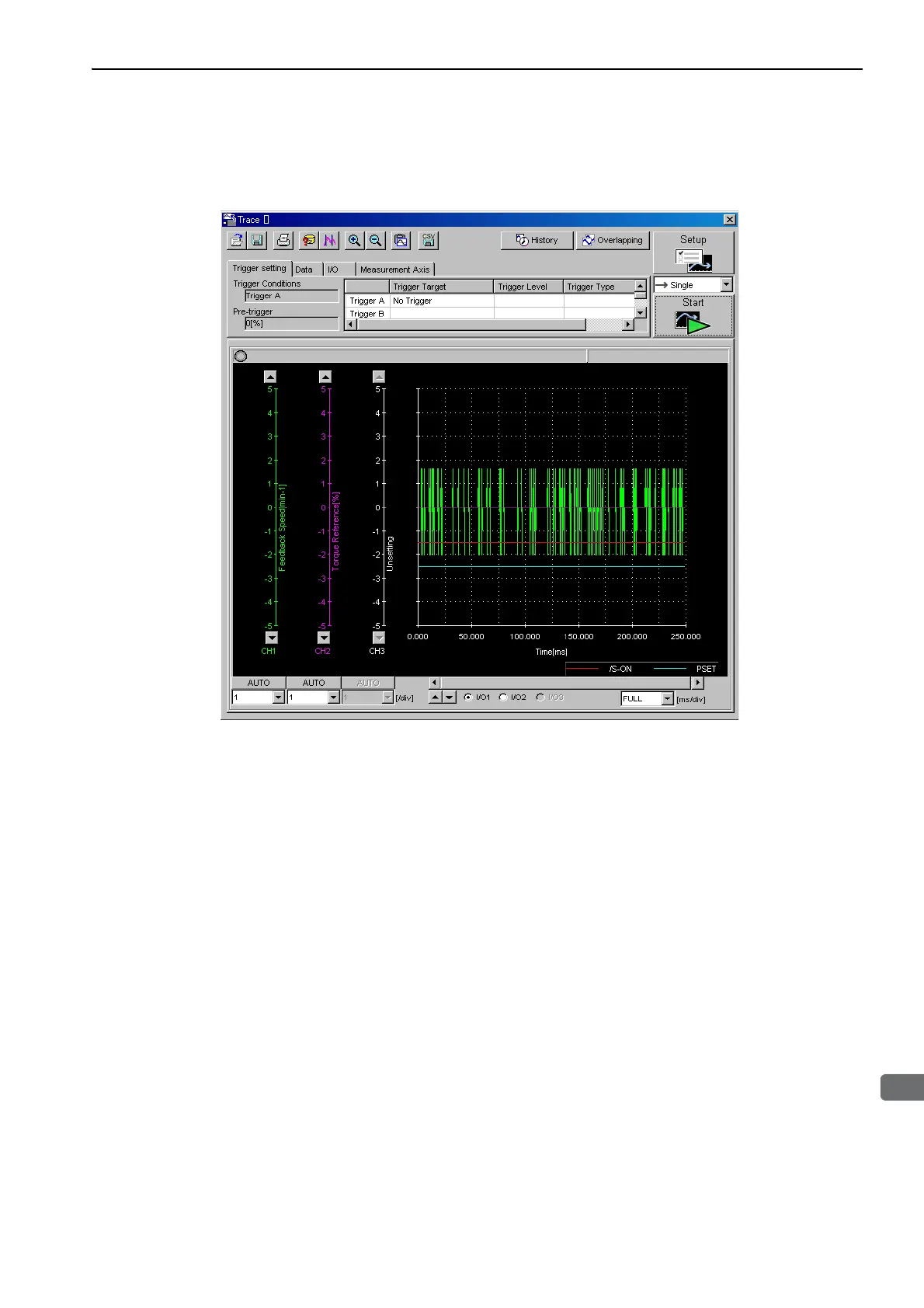
Task: Click the History button
Action: point(537,241)
